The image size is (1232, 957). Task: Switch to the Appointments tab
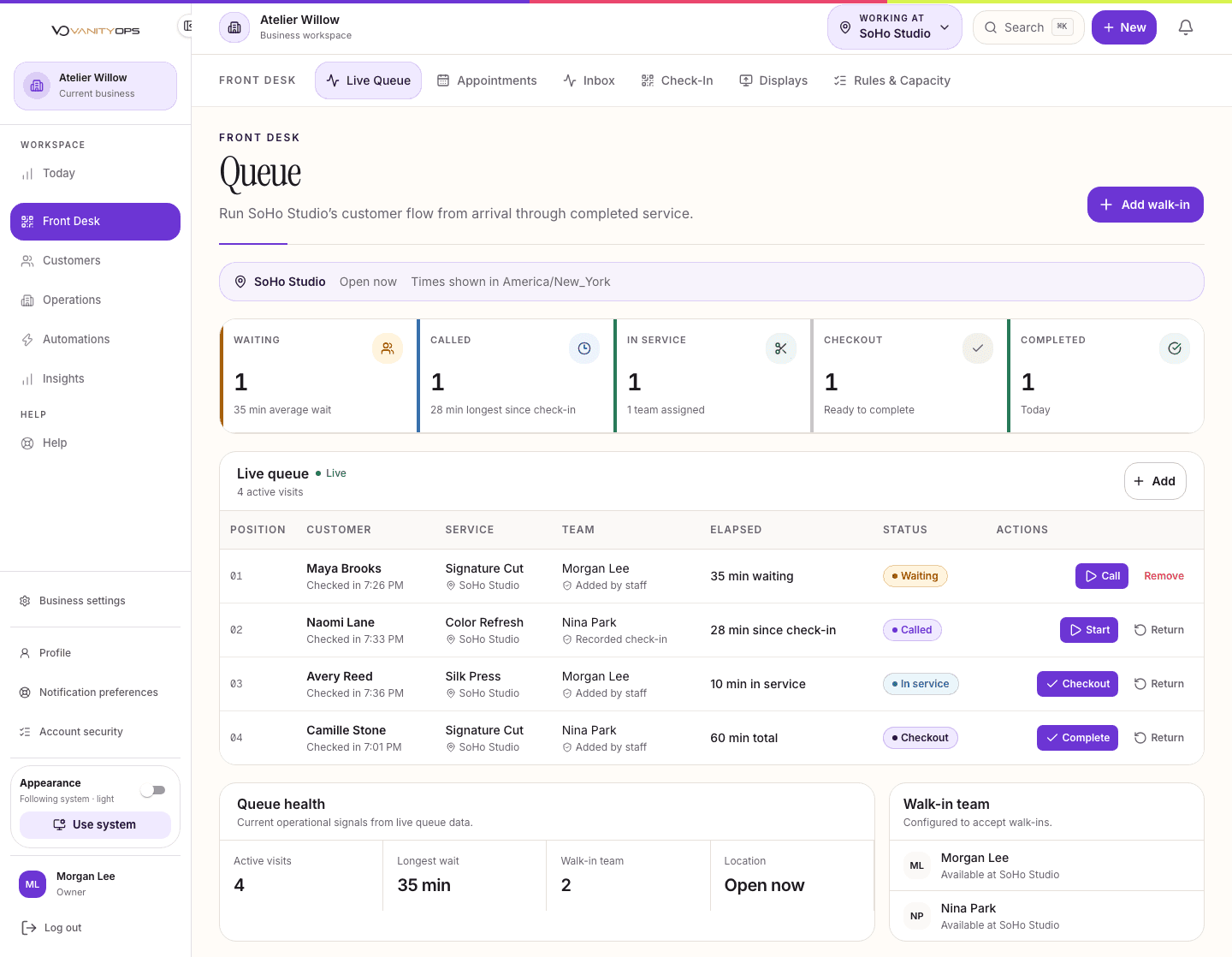tap(487, 80)
